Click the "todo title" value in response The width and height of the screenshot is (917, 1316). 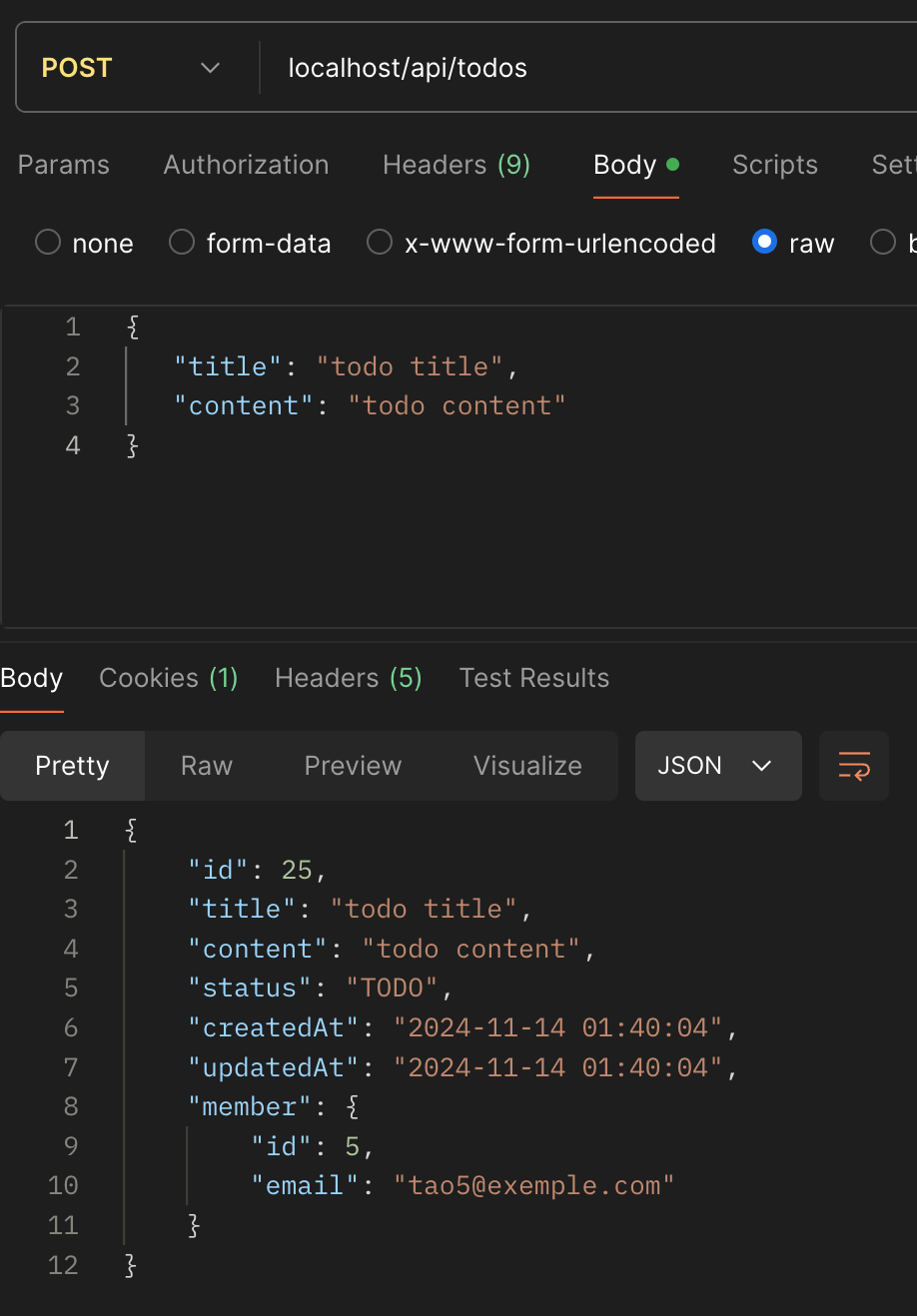(425, 909)
